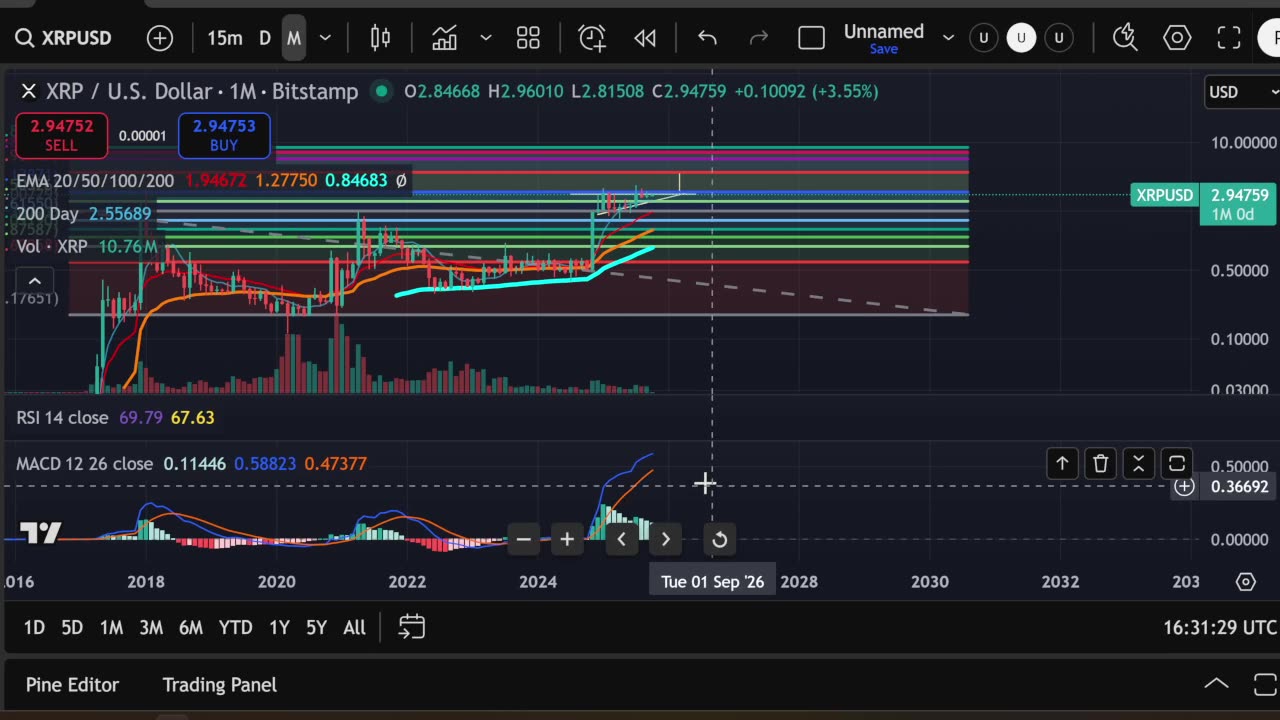Select the 200 Day indicator legend
The width and height of the screenshot is (1280, 720).
pos(47,214)
